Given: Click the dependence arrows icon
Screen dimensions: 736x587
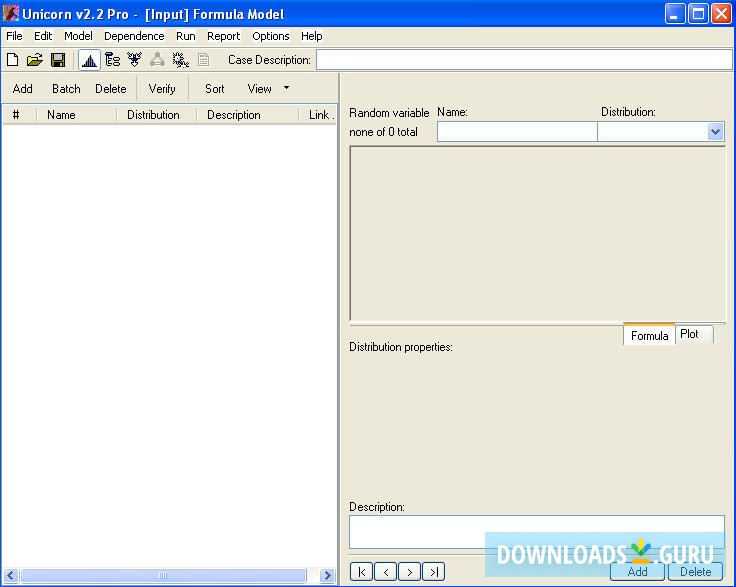Looking at the screenshot, I should (x=135, y=60).
